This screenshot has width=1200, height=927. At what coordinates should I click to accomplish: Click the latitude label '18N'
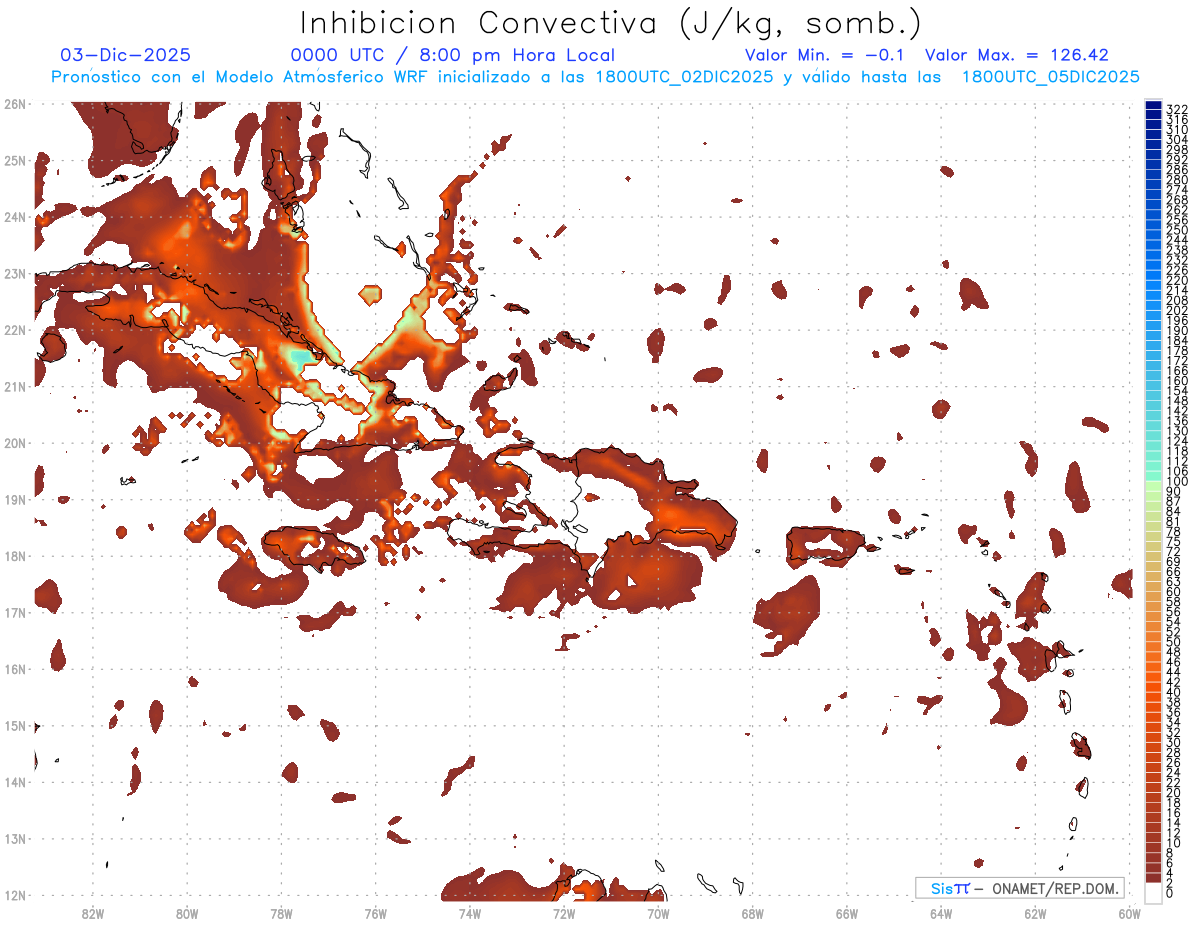pos(16,556)
